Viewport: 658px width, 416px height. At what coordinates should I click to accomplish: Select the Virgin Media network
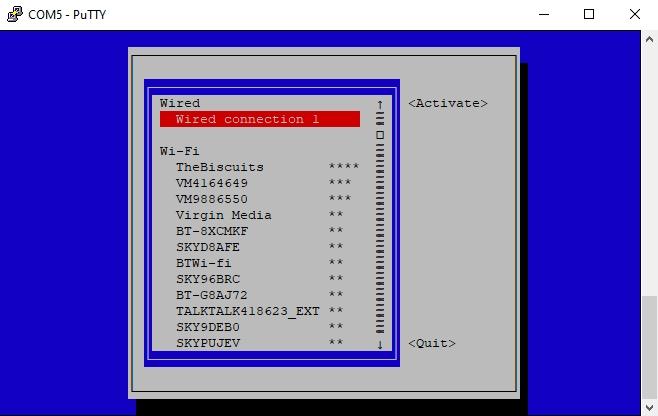click(260, 215)
